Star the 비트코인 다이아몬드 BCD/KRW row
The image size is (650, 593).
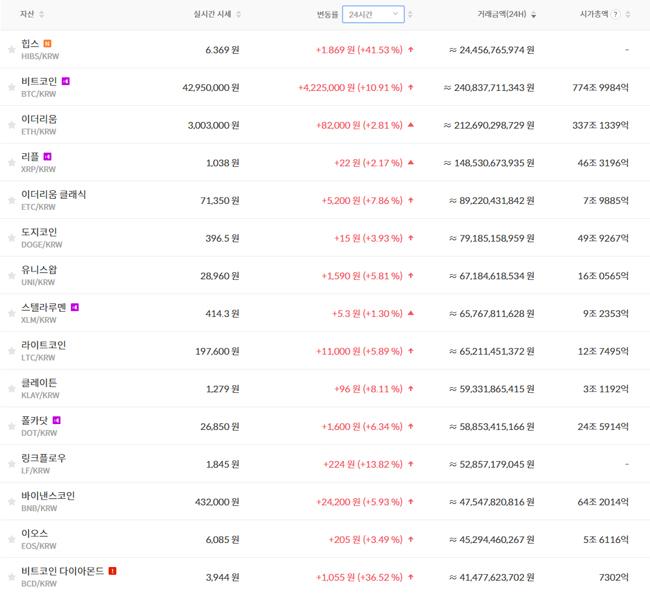click(12, 578)
